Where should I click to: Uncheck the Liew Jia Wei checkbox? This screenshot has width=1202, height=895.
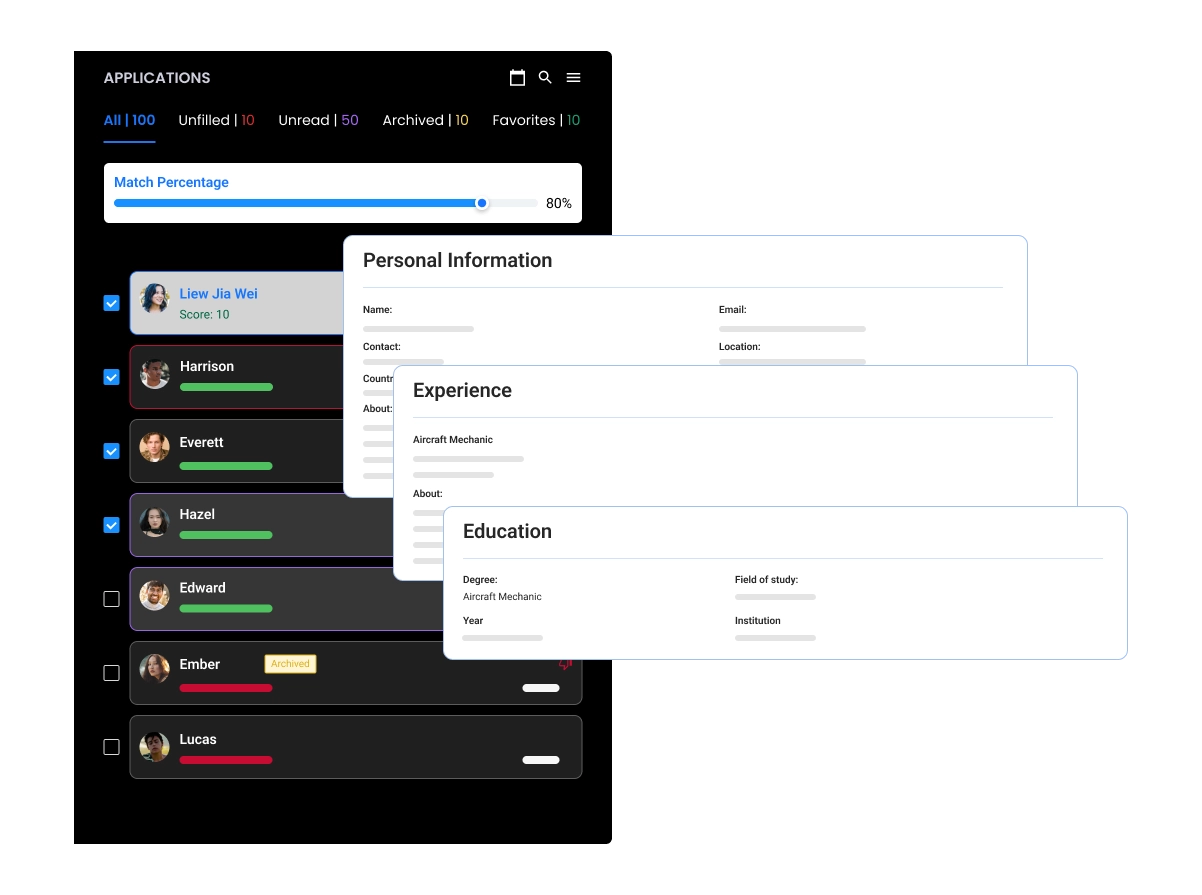tap(112, 303)
